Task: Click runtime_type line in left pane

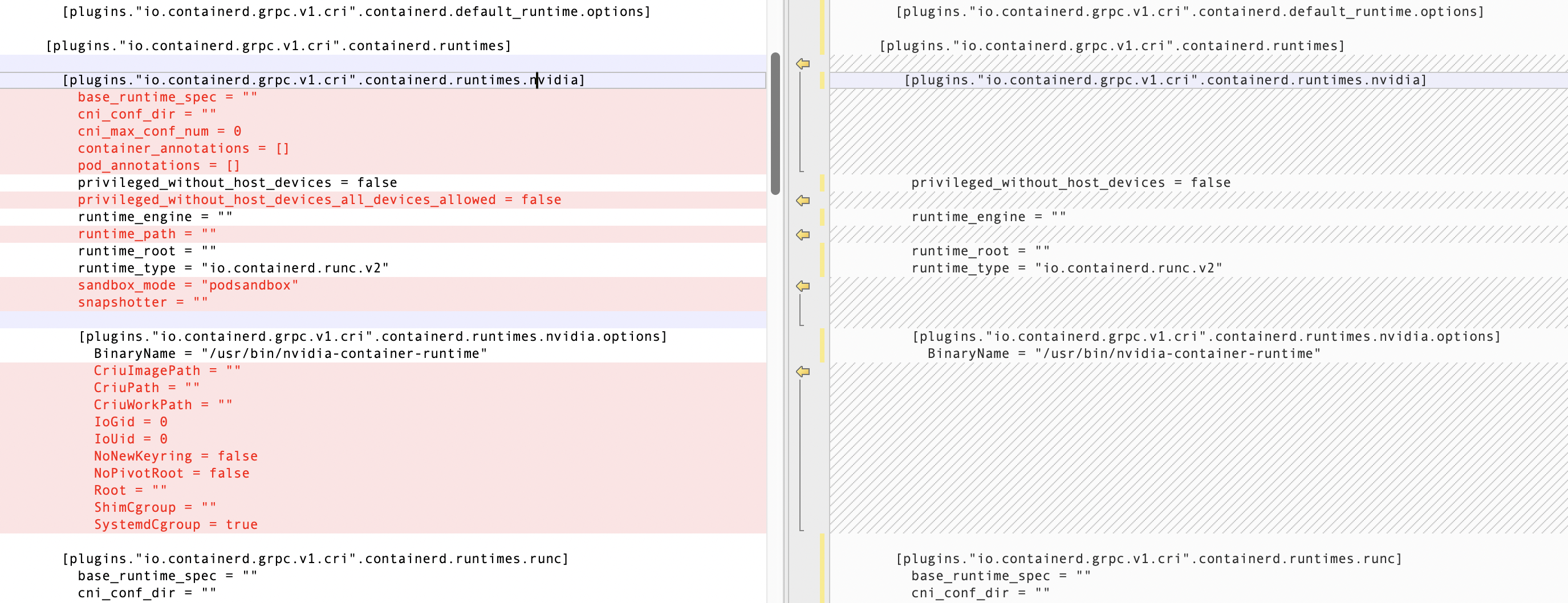Action: [233, 268]
